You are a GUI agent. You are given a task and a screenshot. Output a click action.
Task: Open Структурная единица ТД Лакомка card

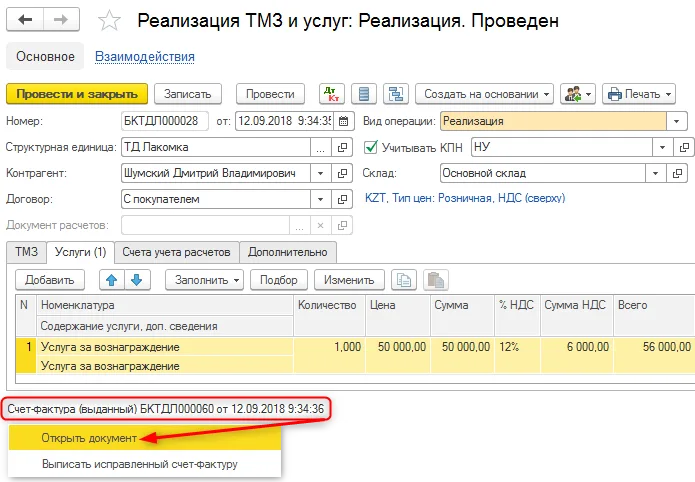click(342, 147)
